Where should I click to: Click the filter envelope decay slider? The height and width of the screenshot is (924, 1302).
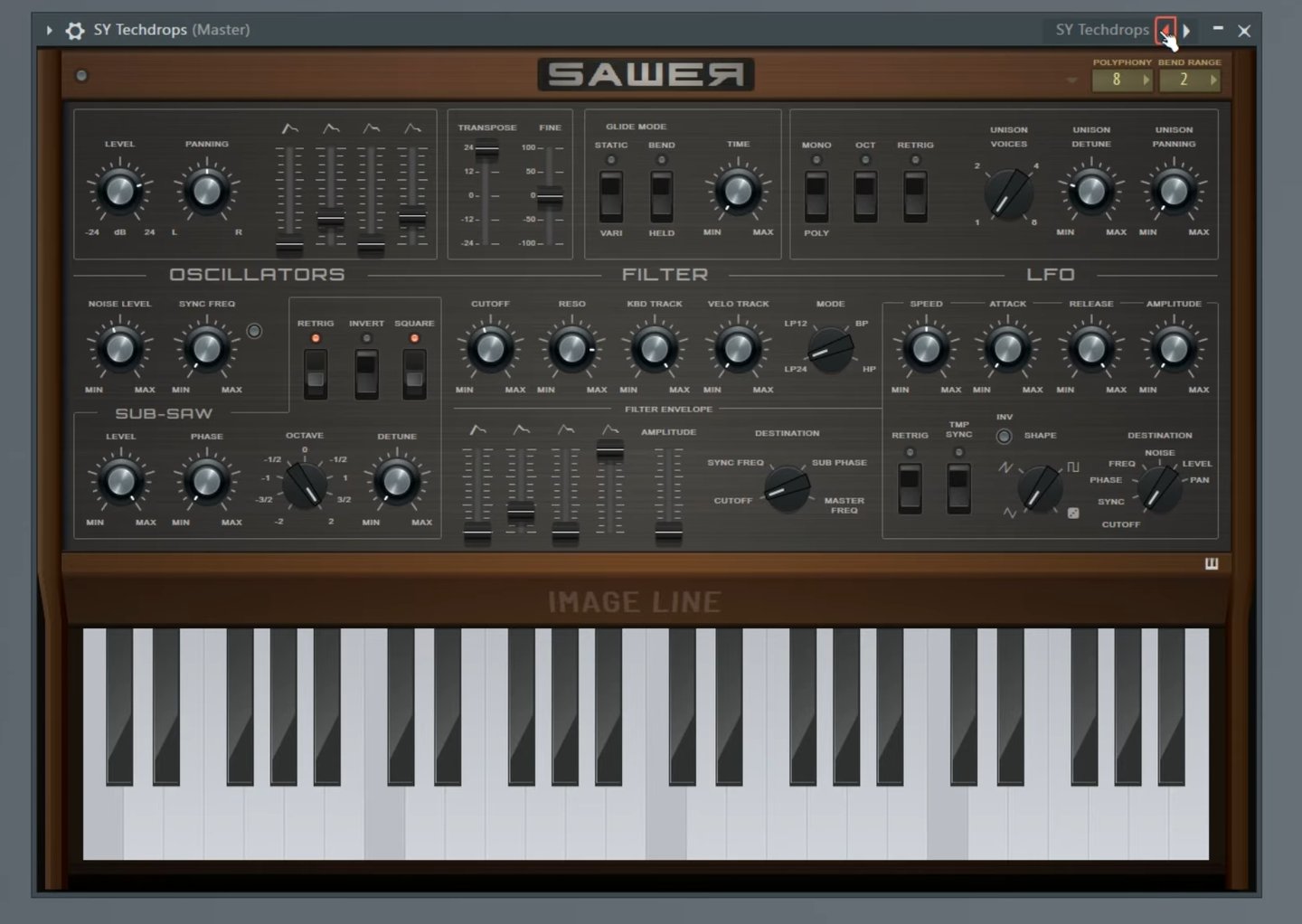tap(521, 493)
